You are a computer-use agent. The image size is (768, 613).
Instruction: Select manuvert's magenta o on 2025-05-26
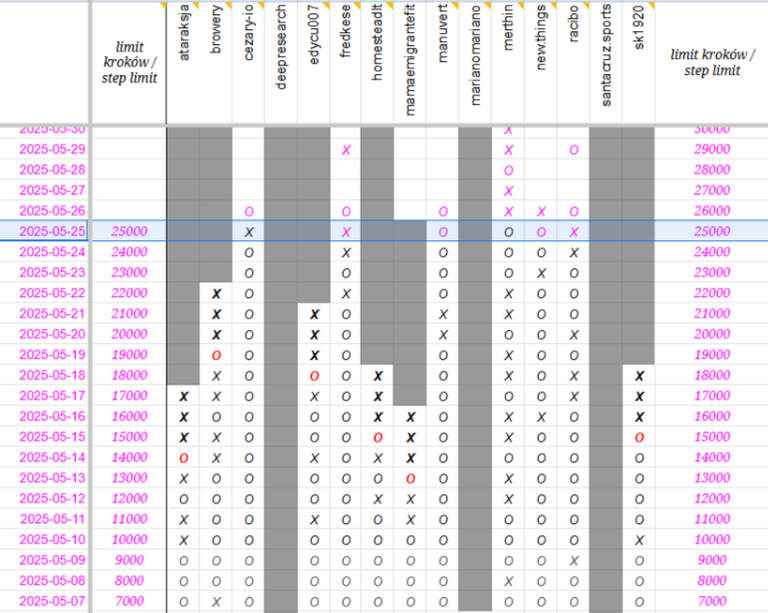[443, 212]
